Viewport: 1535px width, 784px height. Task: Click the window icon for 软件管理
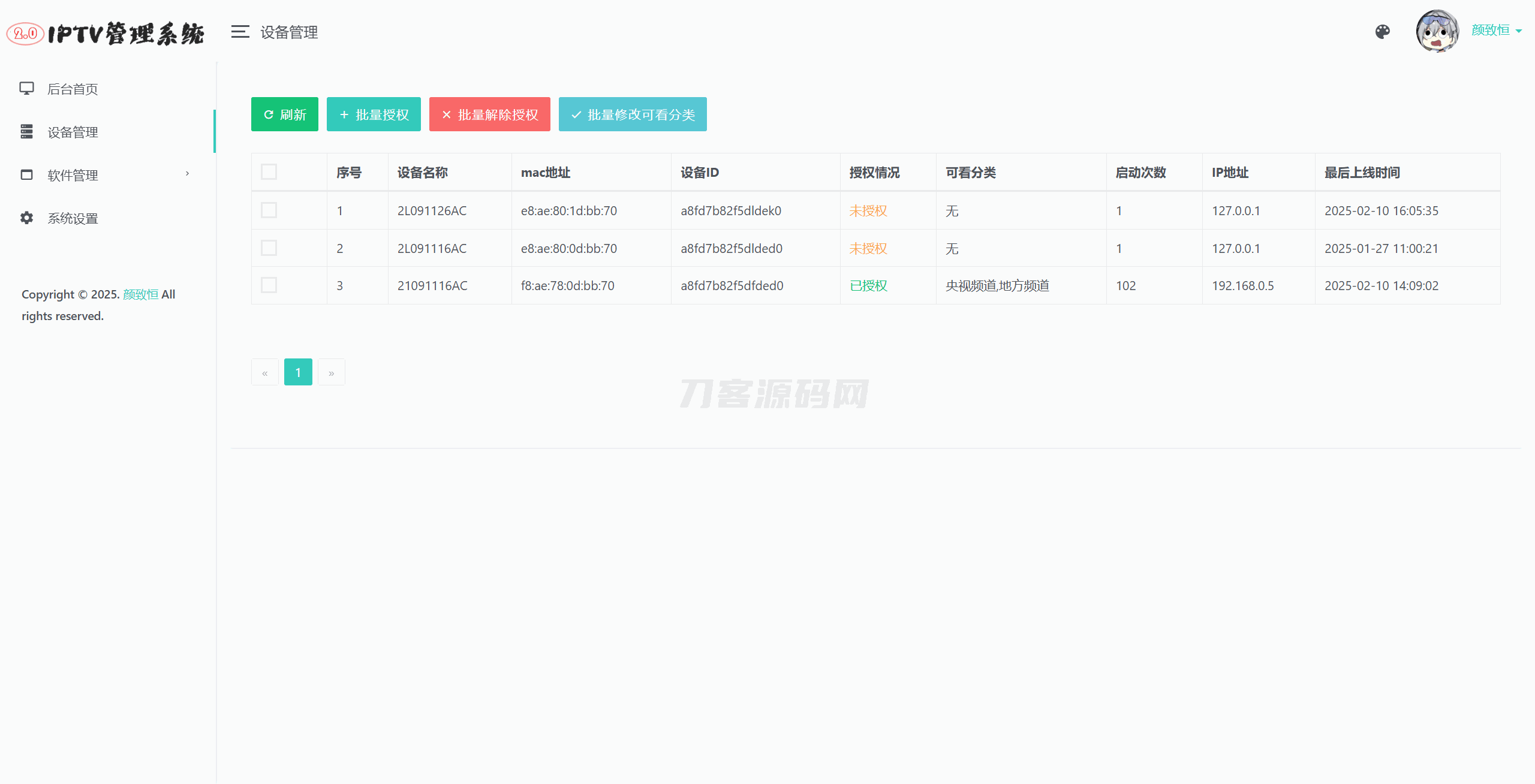[x=26, y=175]
